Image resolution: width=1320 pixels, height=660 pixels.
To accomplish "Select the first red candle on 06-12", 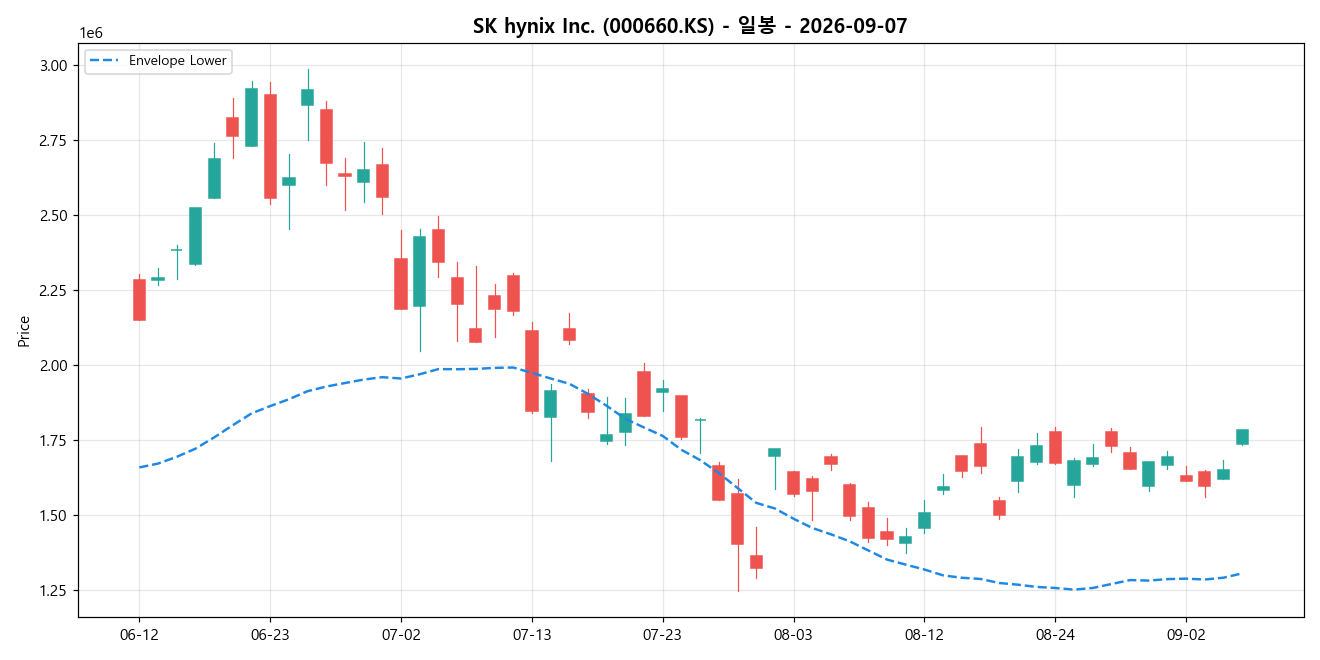I will click(x=139, y=300).
